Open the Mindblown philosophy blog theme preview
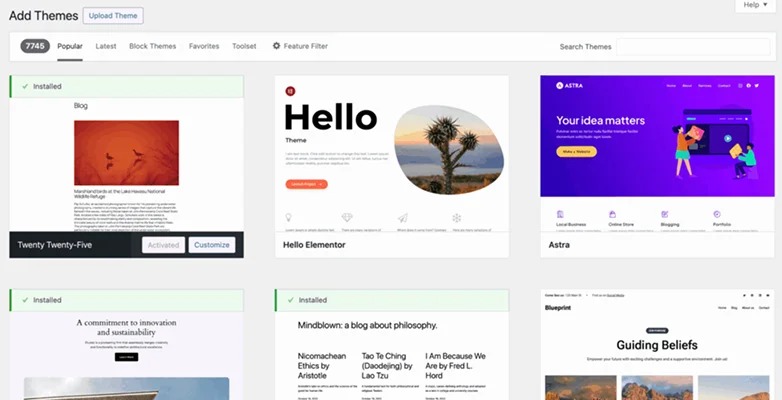 392,356
